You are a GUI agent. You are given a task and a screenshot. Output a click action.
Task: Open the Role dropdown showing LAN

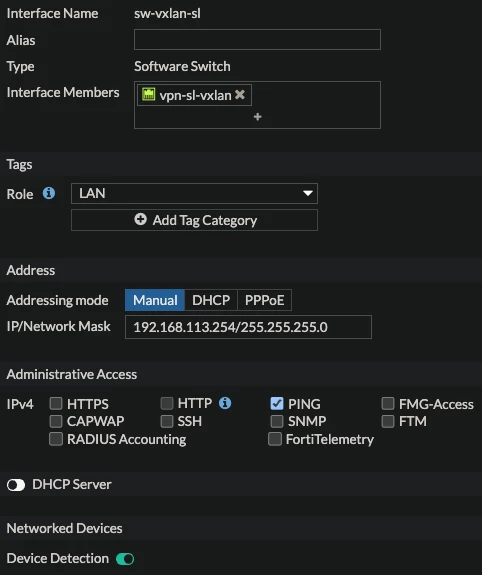(x=194, y=193)
